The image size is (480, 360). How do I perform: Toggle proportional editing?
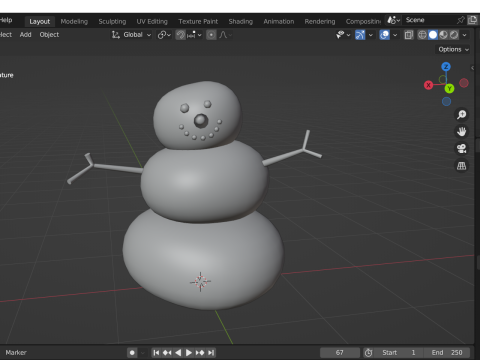click(x=211, y=35)
